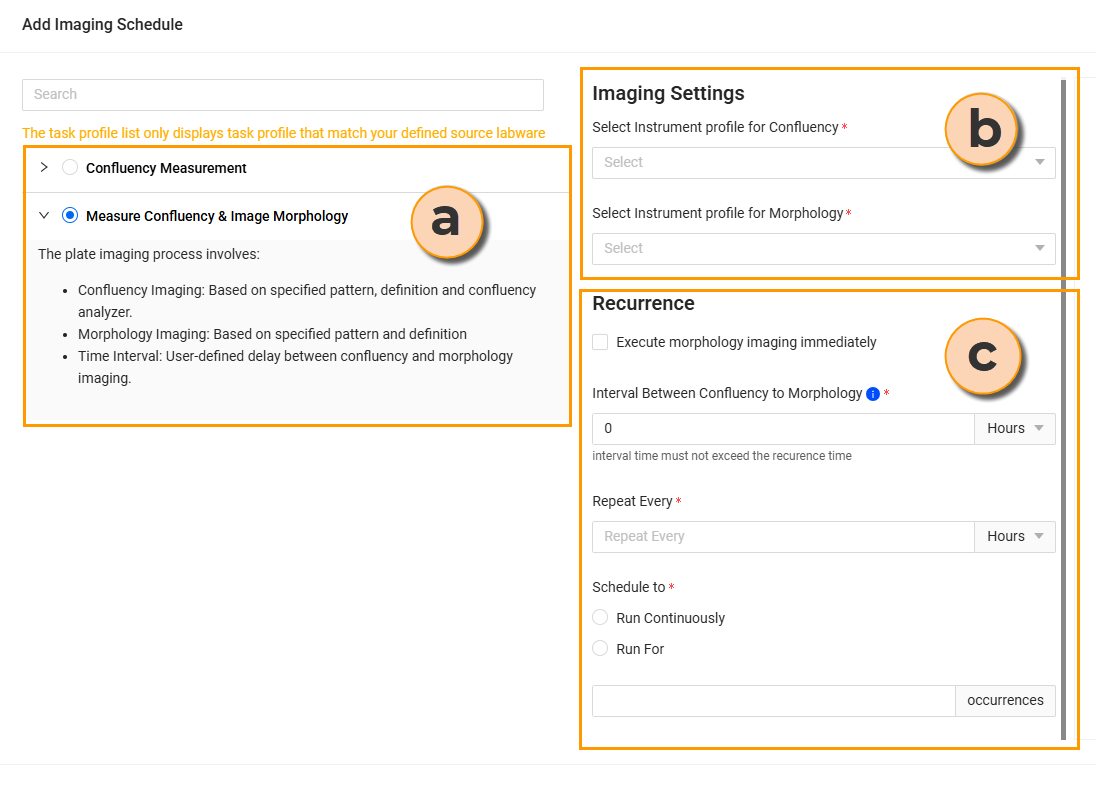Choose the Run Continuously option
This screenshot has width=1096, height=788.
[600, 617]
